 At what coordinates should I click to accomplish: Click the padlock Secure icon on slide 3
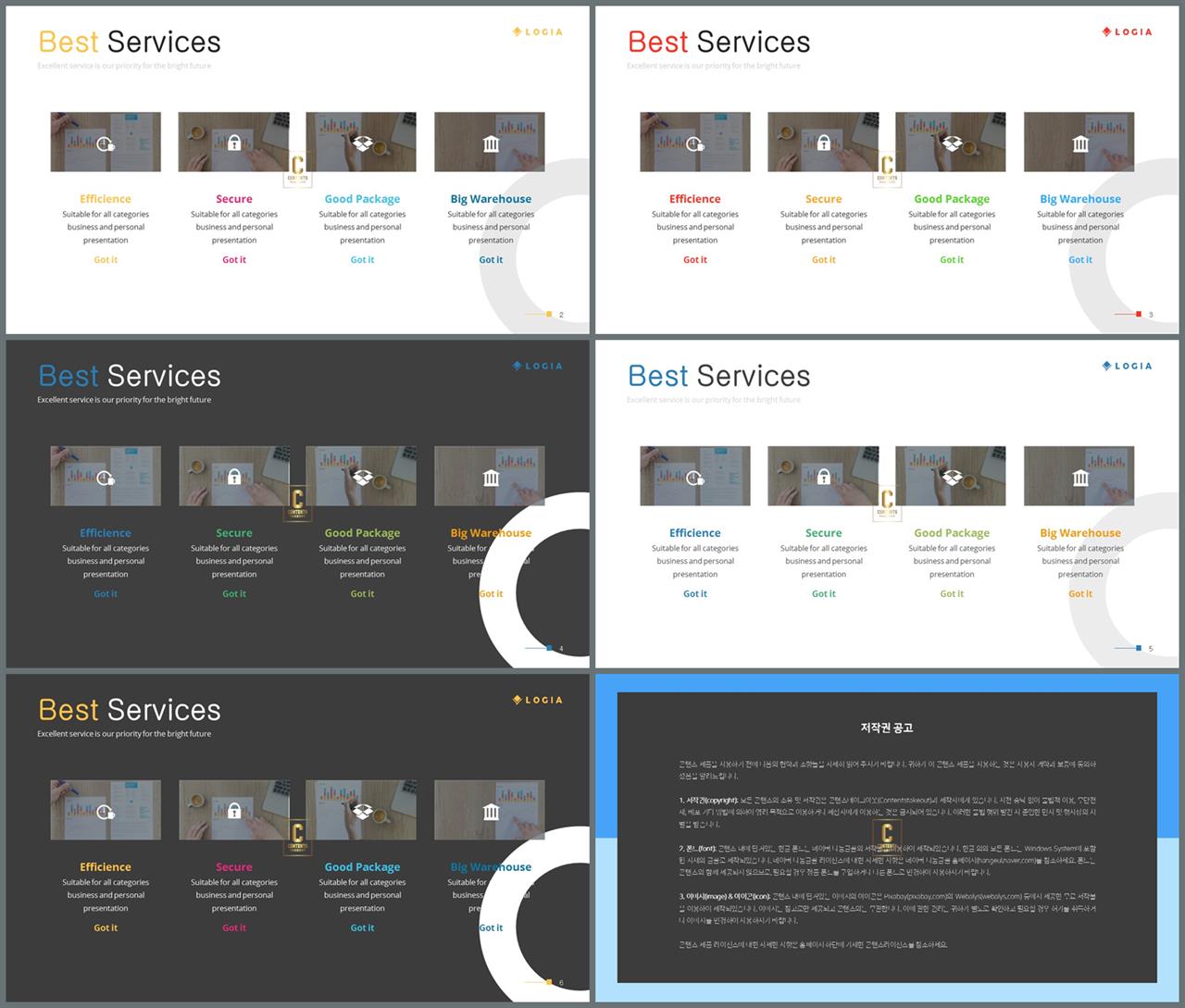(824, 143)
